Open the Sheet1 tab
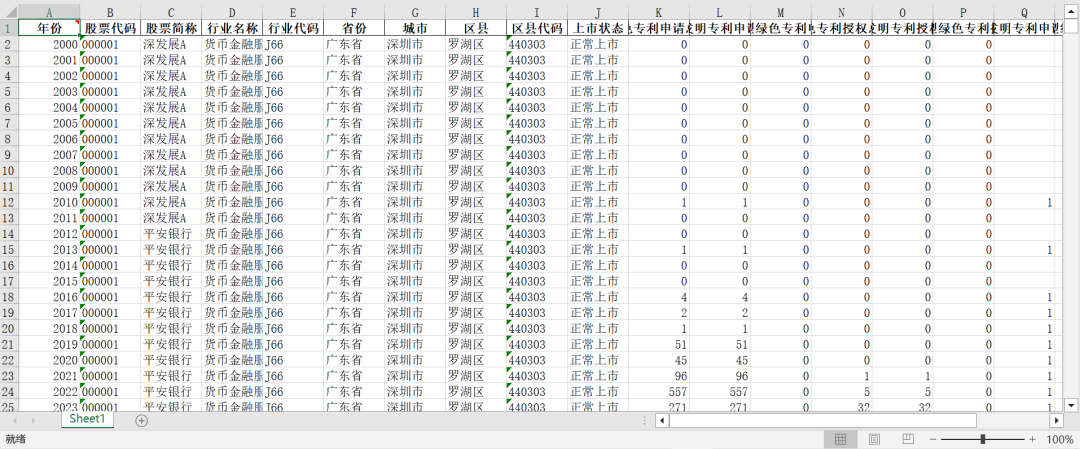 click(x=87, y=419)
